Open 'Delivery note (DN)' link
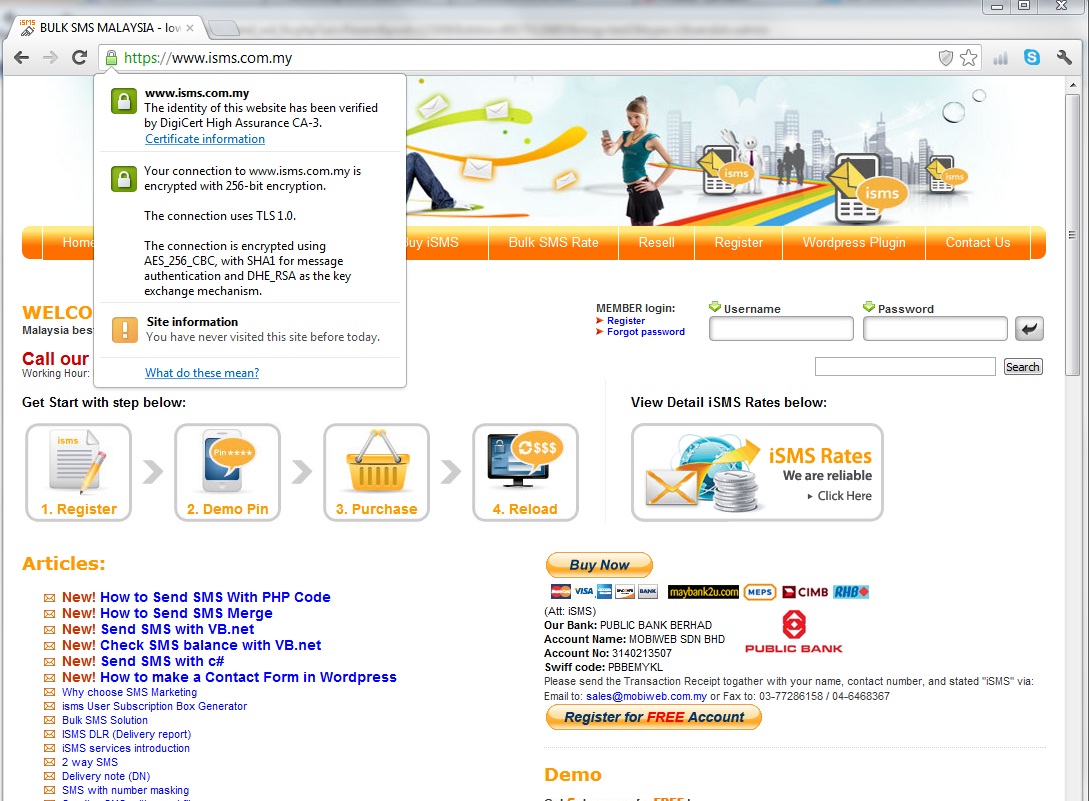The width and height of the screenshot is (1089, 801). pyautogui.click(x=106, y=776)
